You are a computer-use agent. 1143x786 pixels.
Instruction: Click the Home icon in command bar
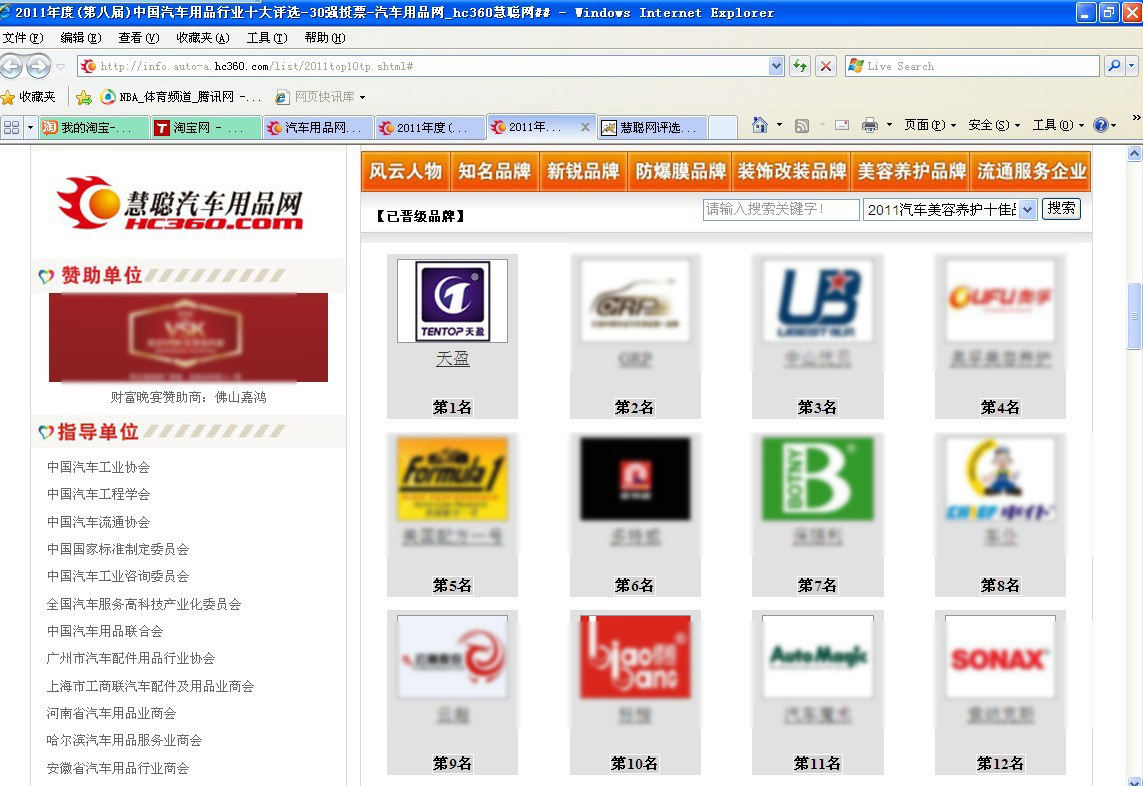point(760,125)
